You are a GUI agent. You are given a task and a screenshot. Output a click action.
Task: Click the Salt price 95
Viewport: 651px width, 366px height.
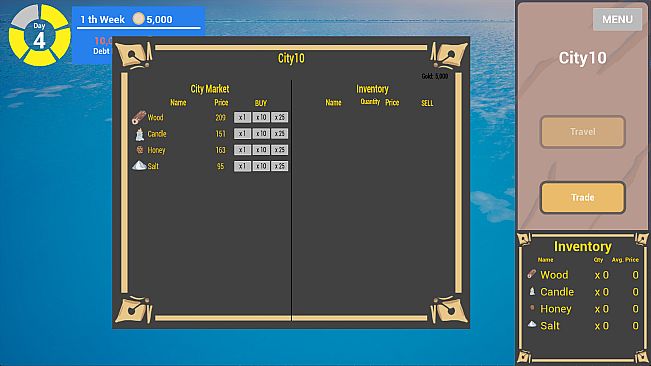[x=220, y=166]
